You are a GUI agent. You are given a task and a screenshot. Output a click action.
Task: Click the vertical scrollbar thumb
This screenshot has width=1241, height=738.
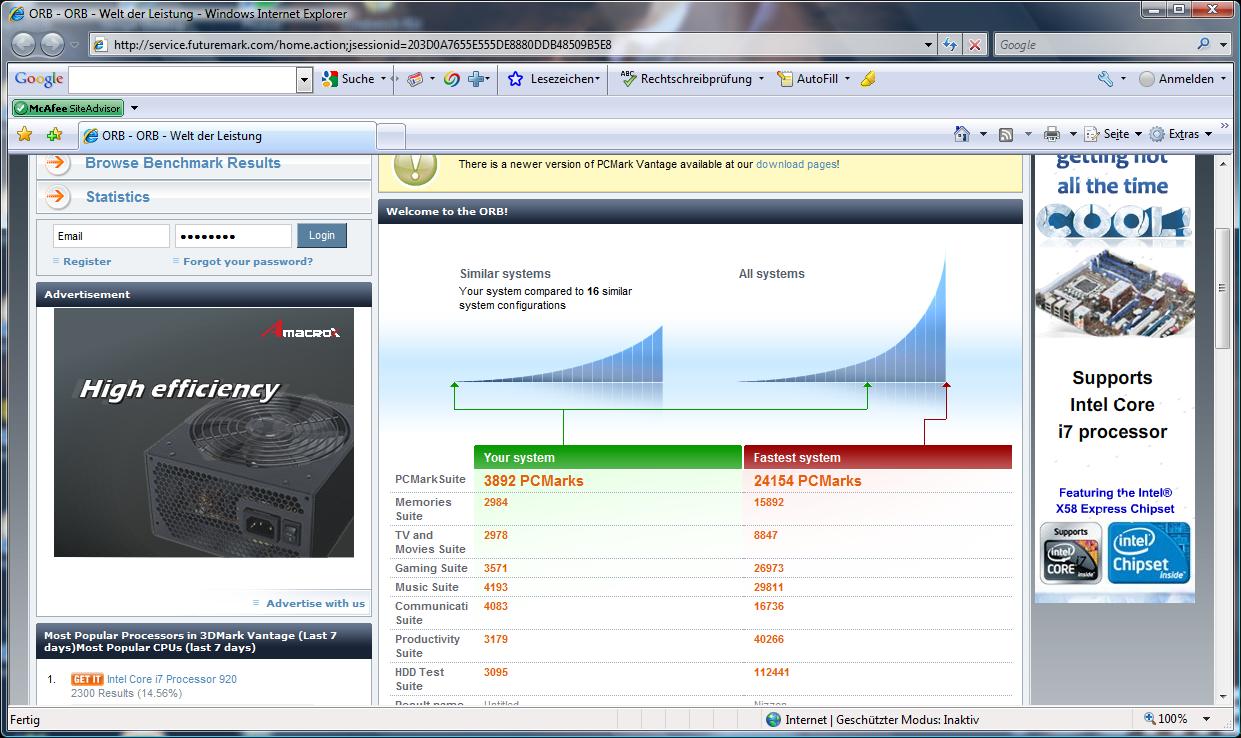click(x=1222, y=288)
